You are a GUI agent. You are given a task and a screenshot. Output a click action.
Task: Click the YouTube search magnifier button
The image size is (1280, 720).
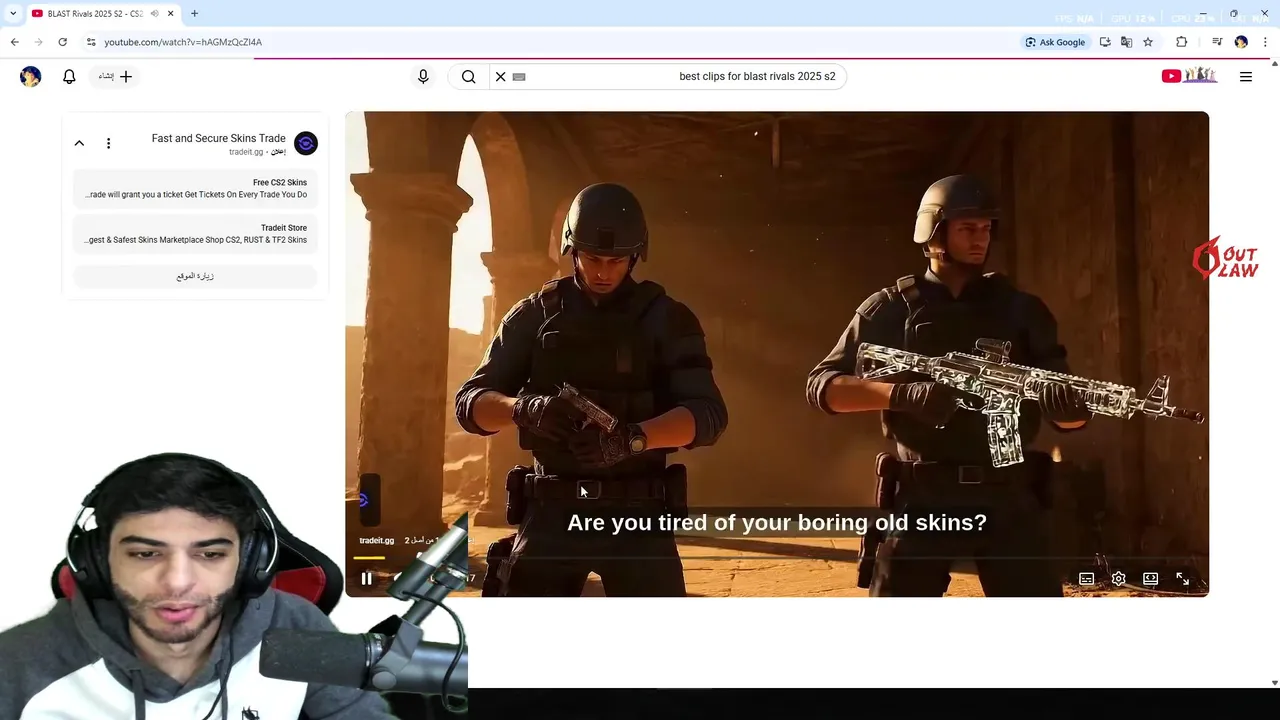pyautogui.click(x=468, y=76)
